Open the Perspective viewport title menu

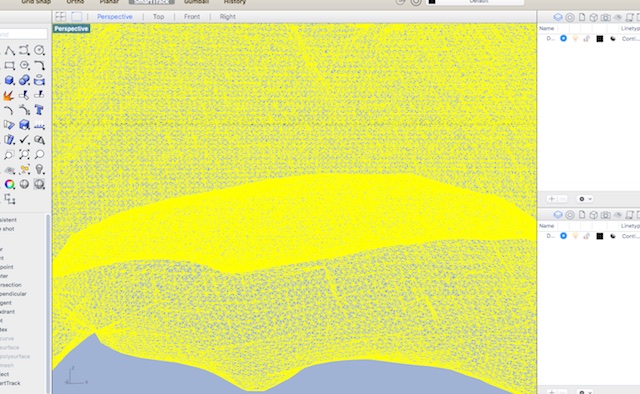(x=71, y=29)
